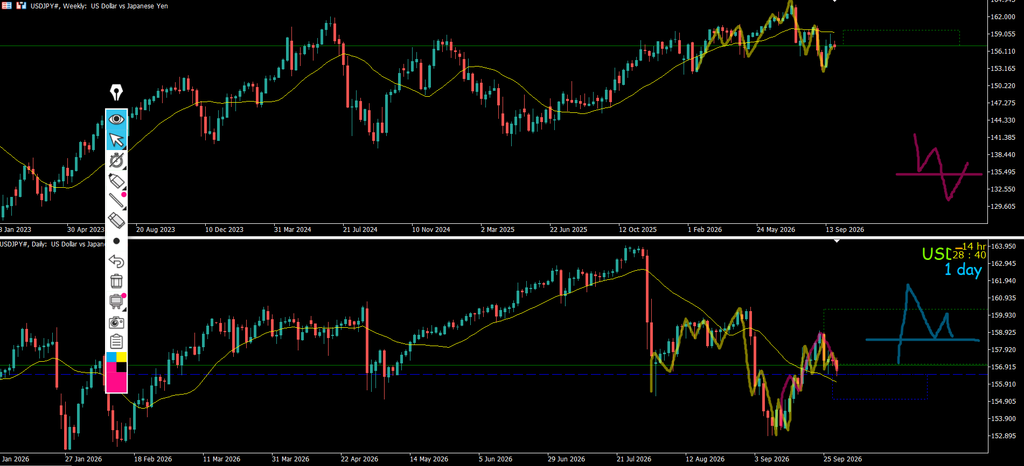Expand the highlighter tool options arrow
The image size is (1024, 466).
[124, 189]
